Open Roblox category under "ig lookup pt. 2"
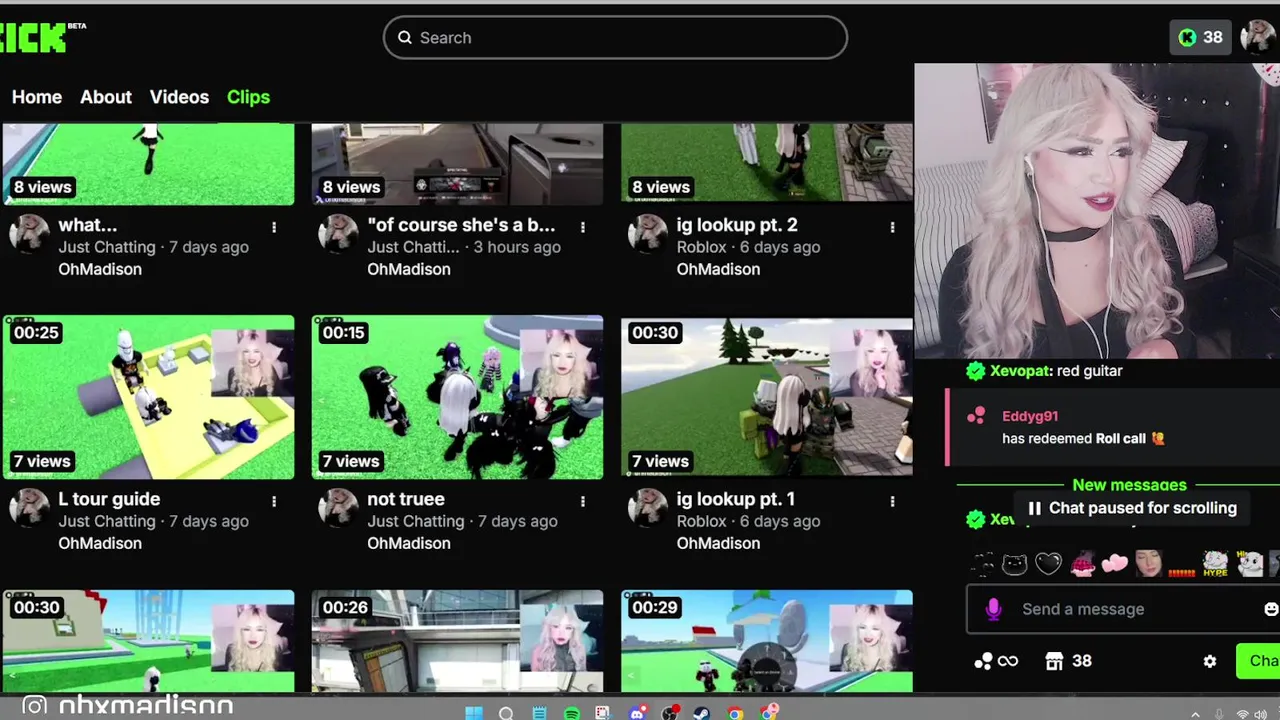This screenshot has height=720, width=1280. (x=702, y=247)
